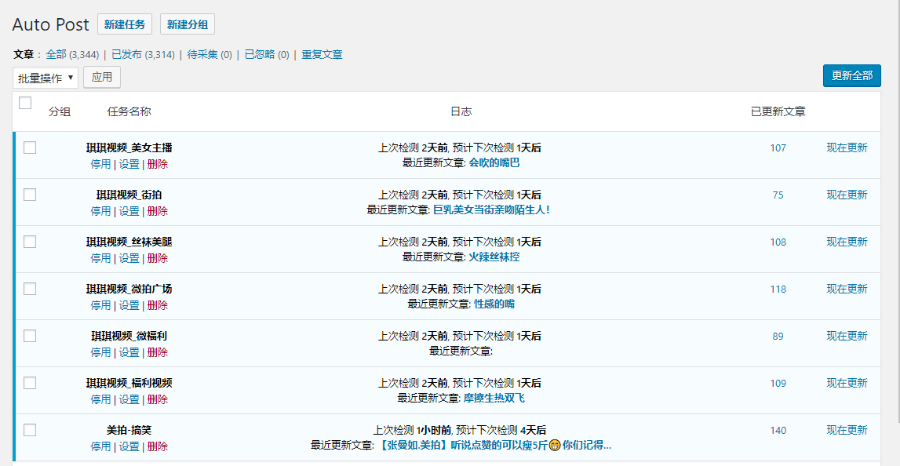Open the updated count 75 link
Screen dimensions: 900x466
(778, 195)
